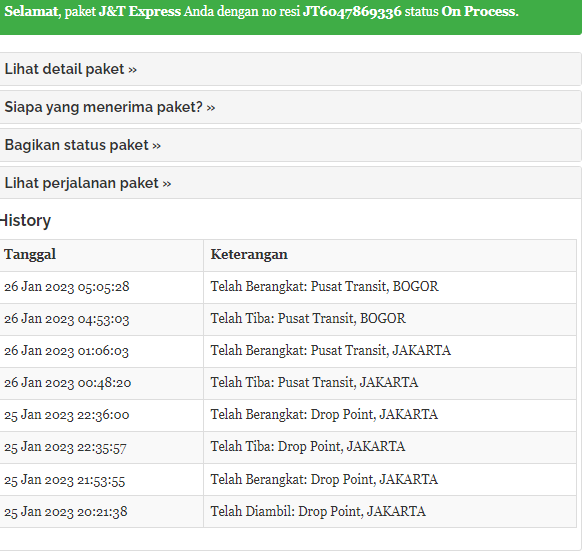Click the Tanggal column header
This screenshot has width=582, height=555.
[x=30, y=255]
